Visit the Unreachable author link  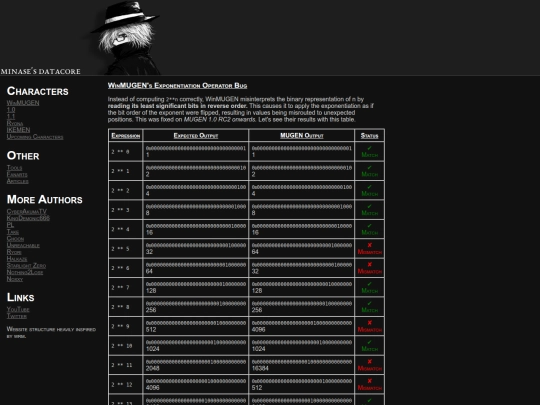(x=23, y=245)
